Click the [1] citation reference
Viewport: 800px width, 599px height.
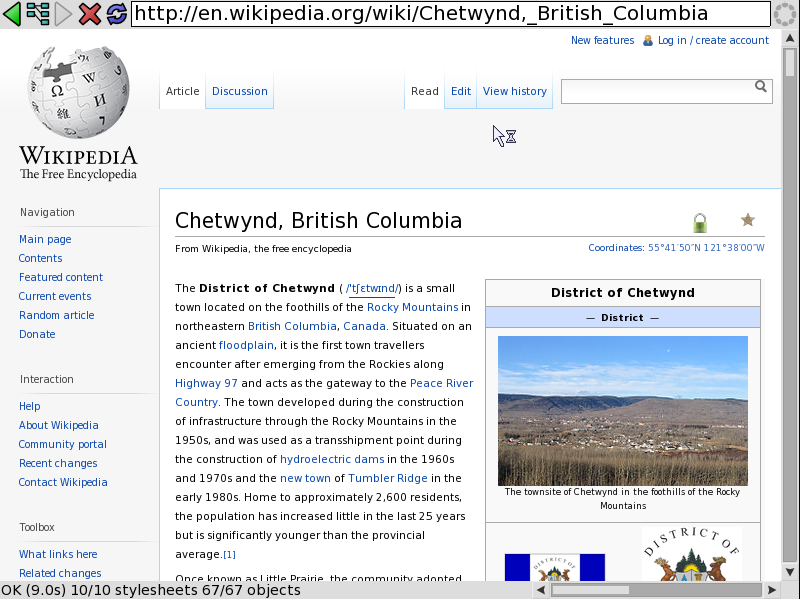pyautogui.click(x=229, y=555)
